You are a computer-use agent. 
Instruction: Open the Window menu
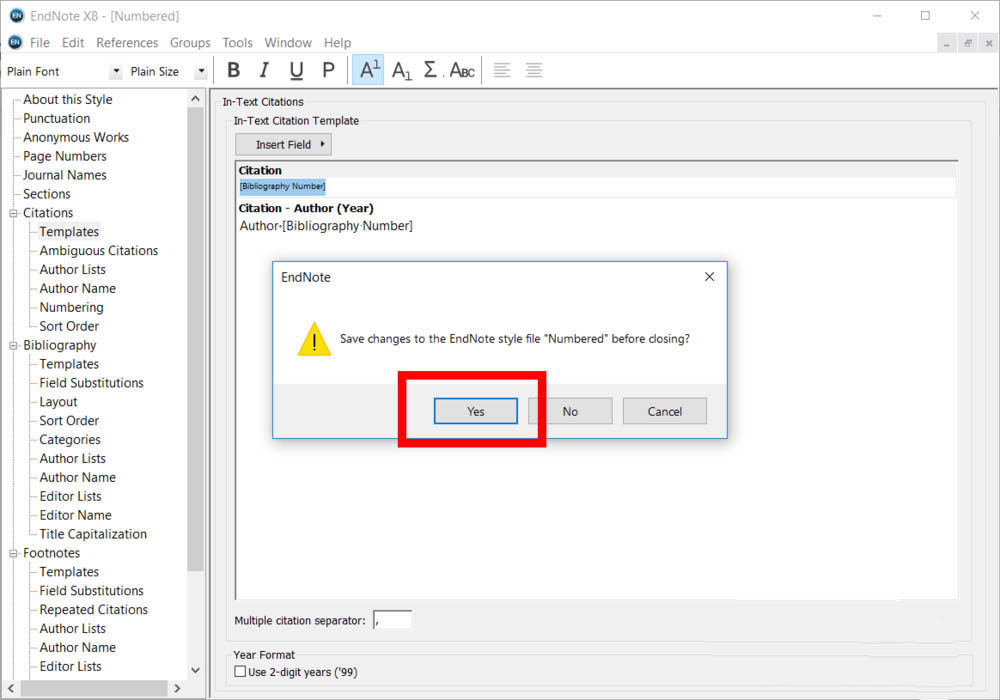pos(288,43)
